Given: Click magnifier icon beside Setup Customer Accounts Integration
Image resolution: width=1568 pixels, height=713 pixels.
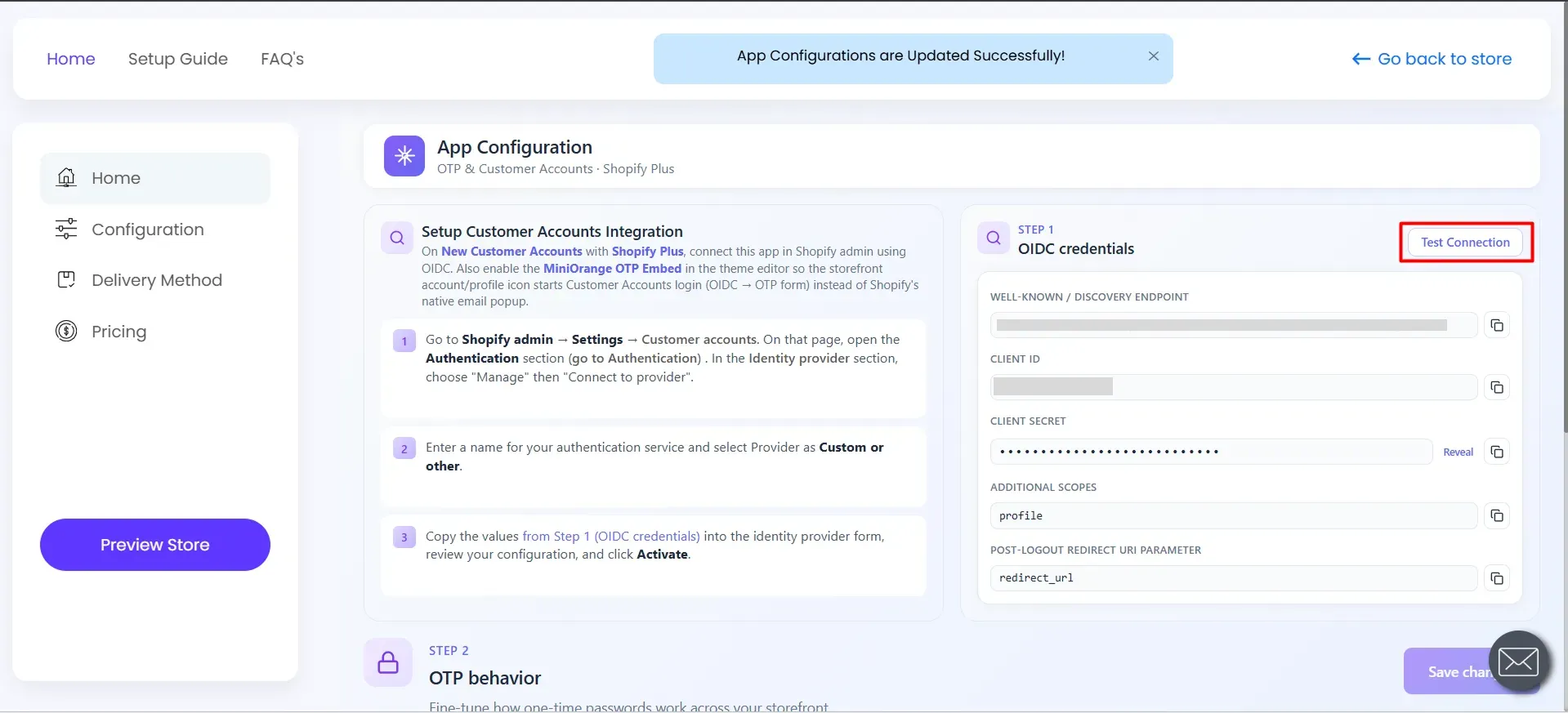Looking at the screenshot, I should [397, 238].
